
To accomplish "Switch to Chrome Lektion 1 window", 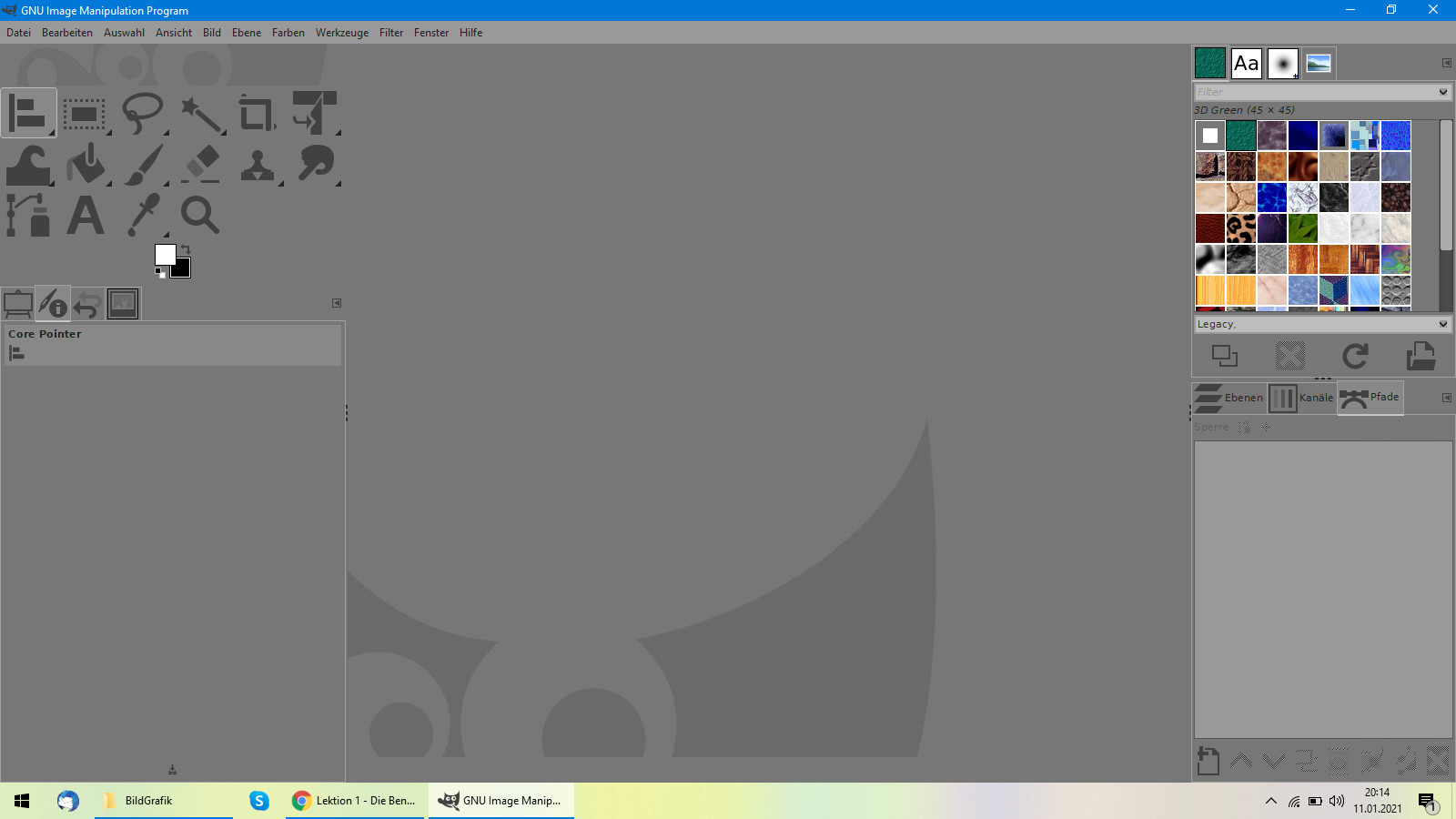I will coord(355,801).
